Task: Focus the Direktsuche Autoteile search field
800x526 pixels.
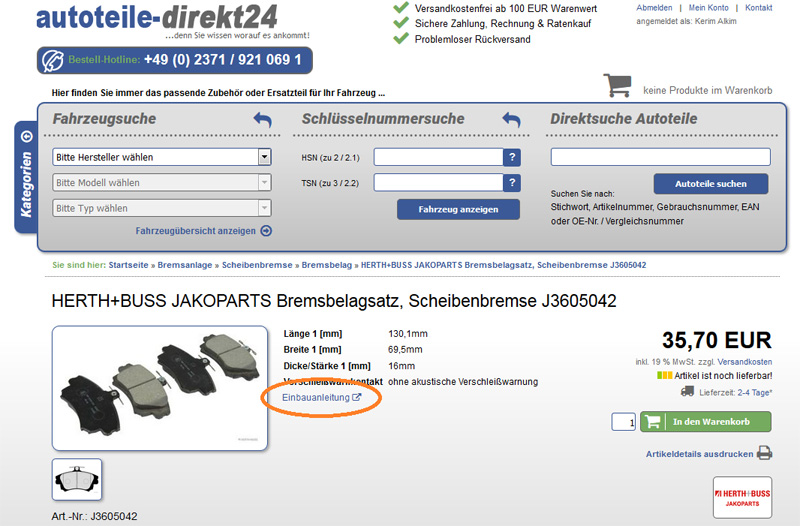Action: [x=660, y=157]
